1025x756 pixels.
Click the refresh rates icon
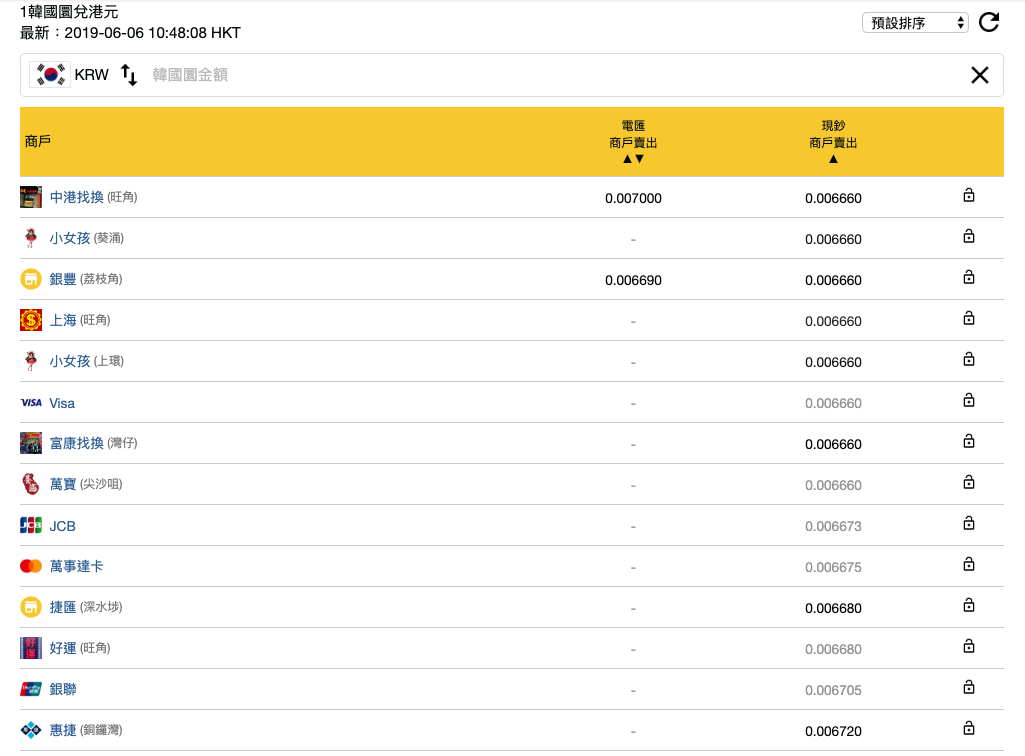click(x=989, y=22)
